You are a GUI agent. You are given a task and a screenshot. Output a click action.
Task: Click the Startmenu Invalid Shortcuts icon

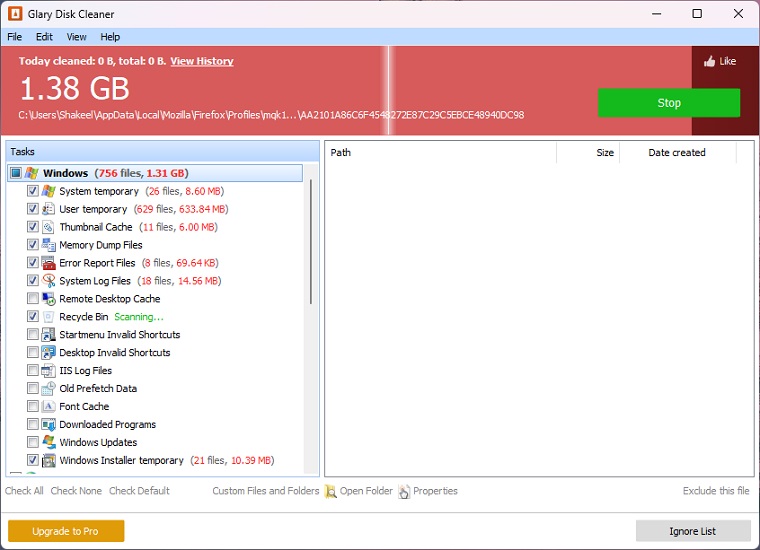click(x=48, y=334)
